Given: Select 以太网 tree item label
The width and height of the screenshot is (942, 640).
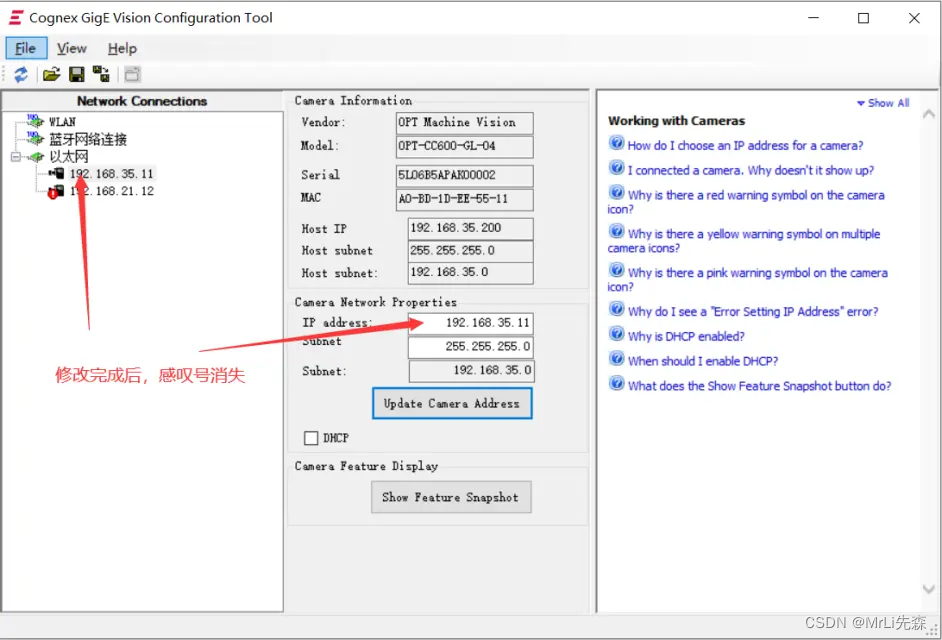Looking at the screenshot, I should [68, 157].
